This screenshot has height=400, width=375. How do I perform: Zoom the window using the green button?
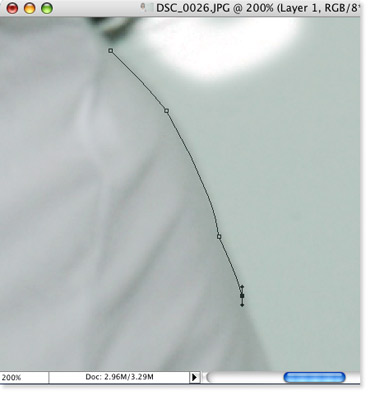coord(47,8)
